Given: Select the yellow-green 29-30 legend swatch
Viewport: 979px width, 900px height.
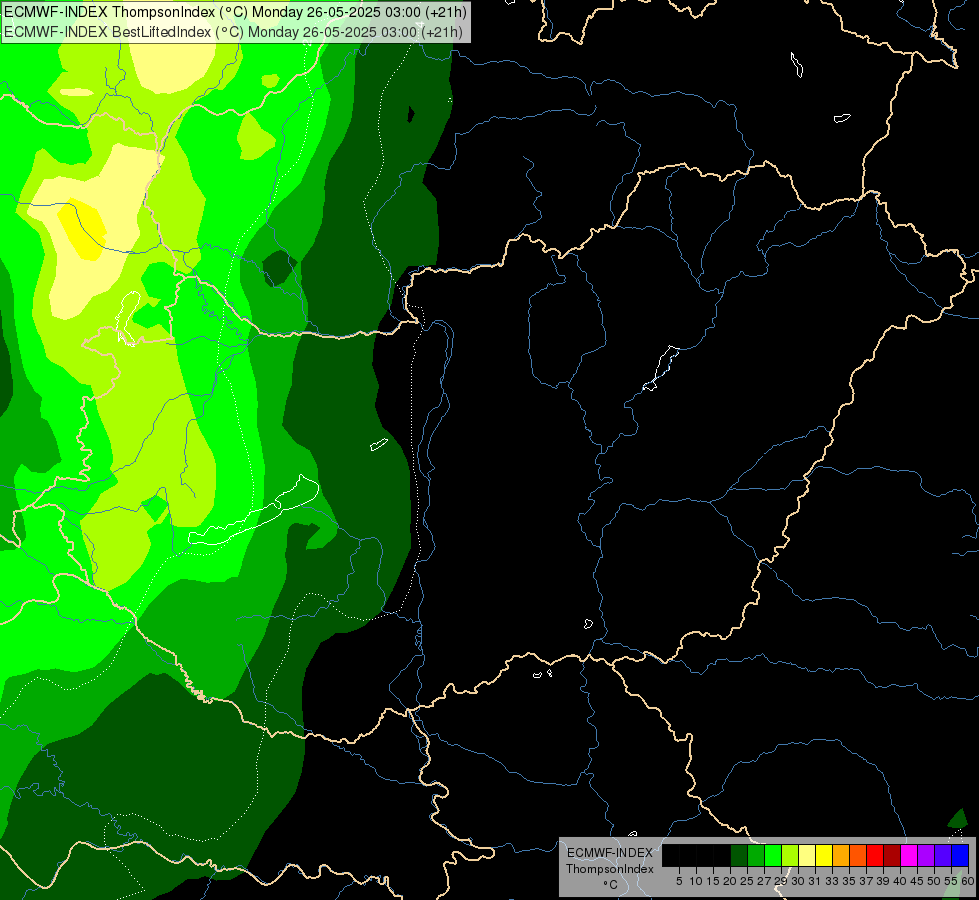Looking at the screenshot, I should (x=790, y=855).
